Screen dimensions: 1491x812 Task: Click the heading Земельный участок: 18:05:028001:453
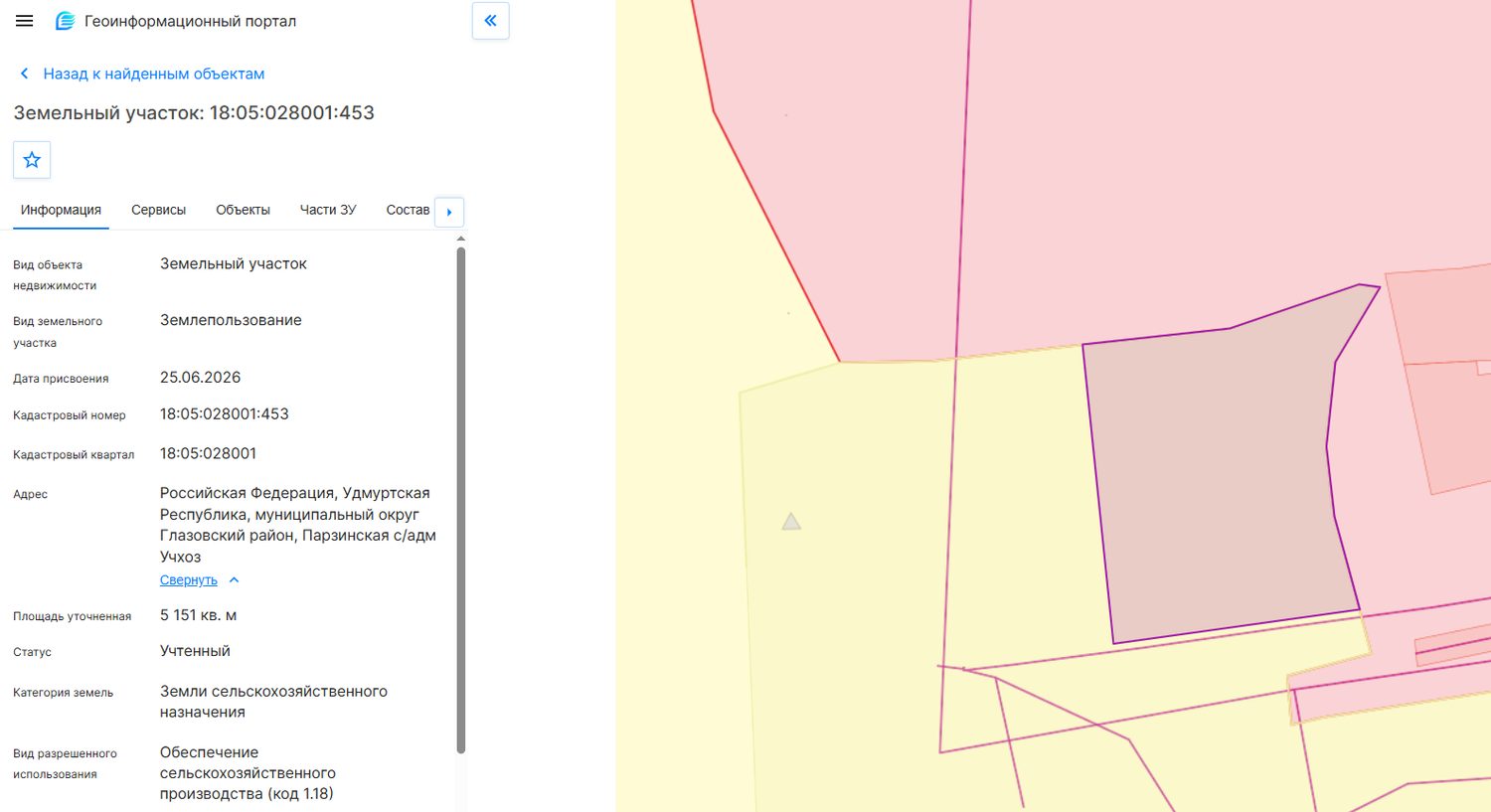pyautogui.click(x=194, y=112)
